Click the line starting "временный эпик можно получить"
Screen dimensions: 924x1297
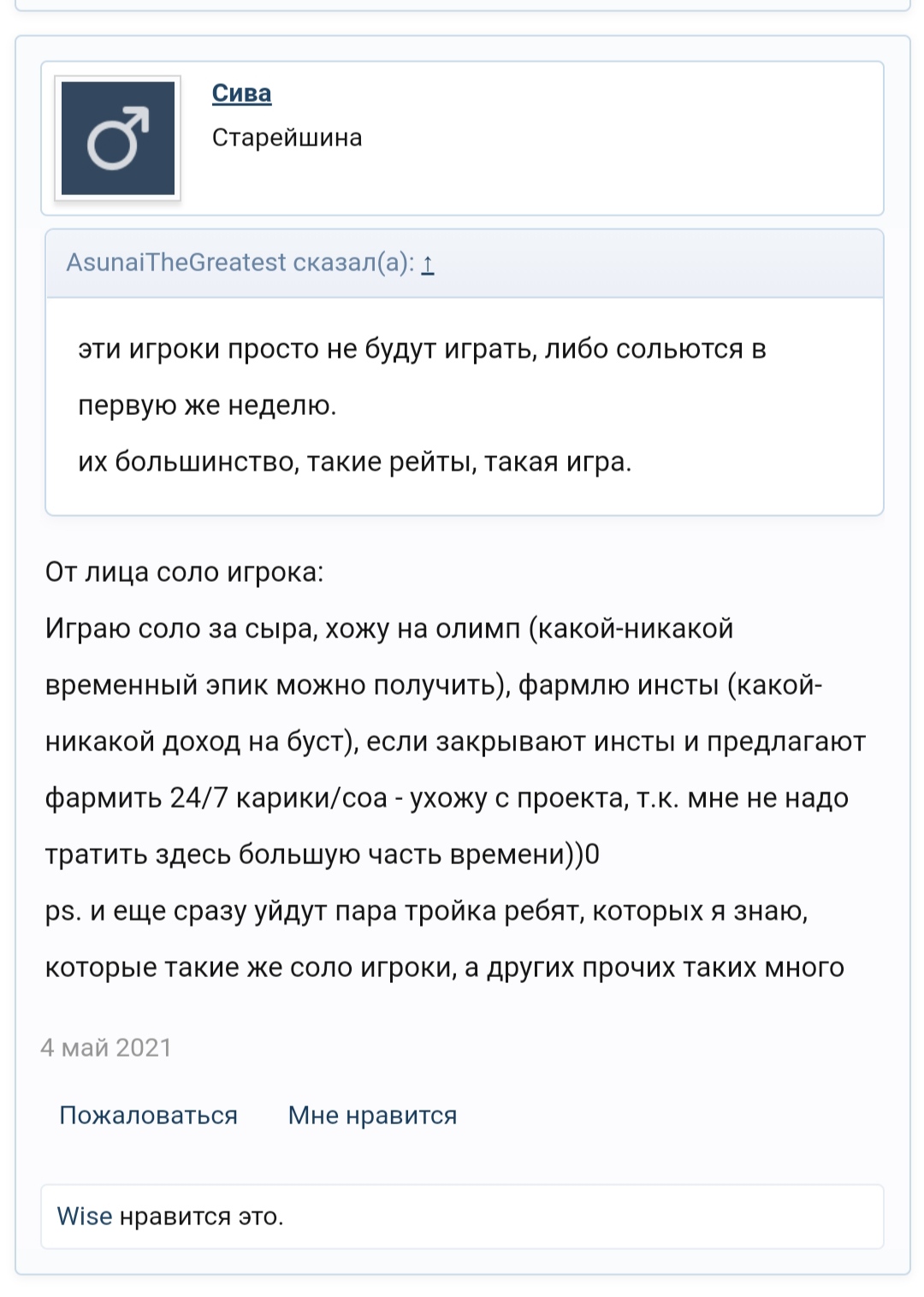pos(433,684)
